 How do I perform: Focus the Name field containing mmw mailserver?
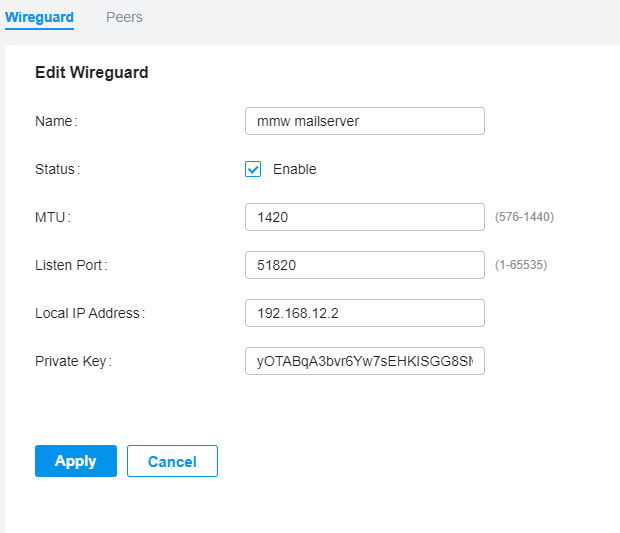364,121
